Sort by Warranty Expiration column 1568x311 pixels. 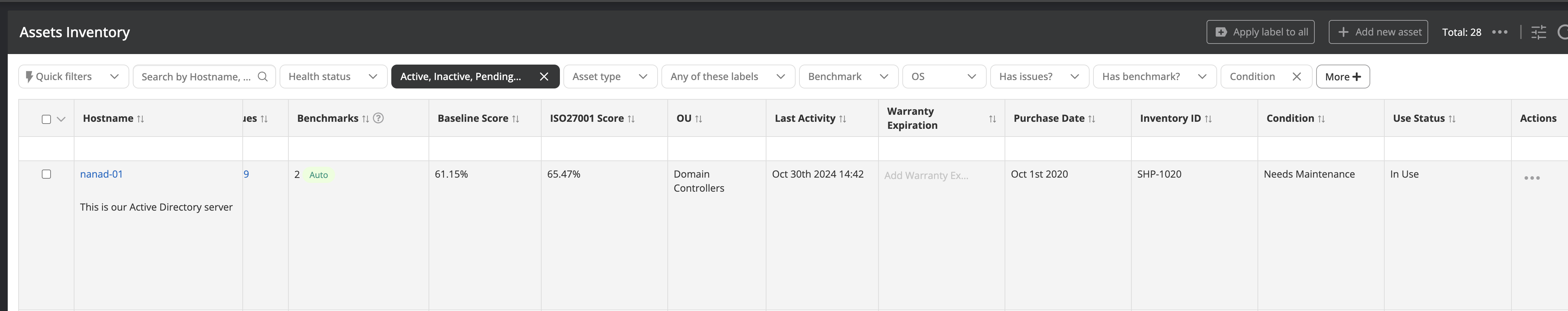coord(992,119)
